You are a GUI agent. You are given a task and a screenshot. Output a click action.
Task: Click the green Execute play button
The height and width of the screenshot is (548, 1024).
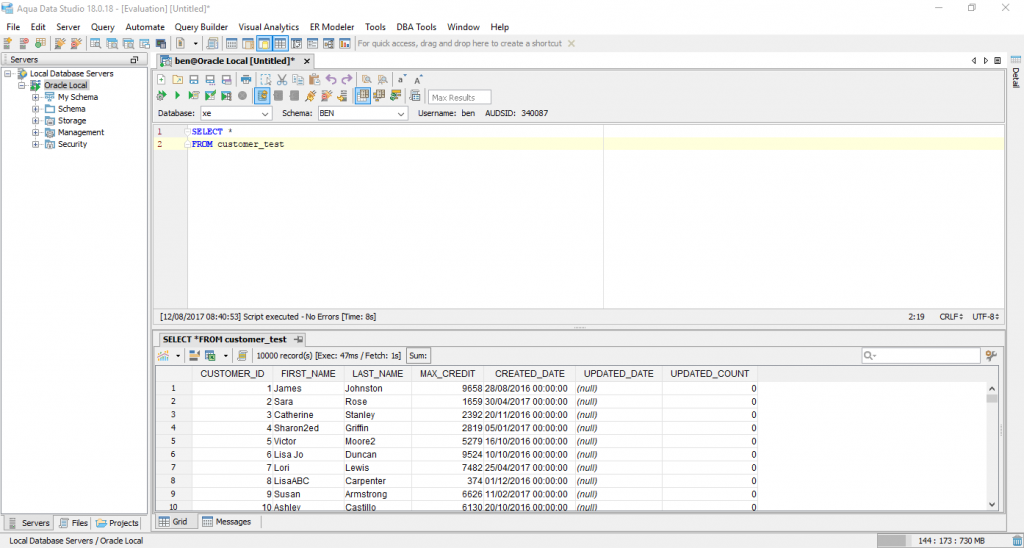[177, 96]
